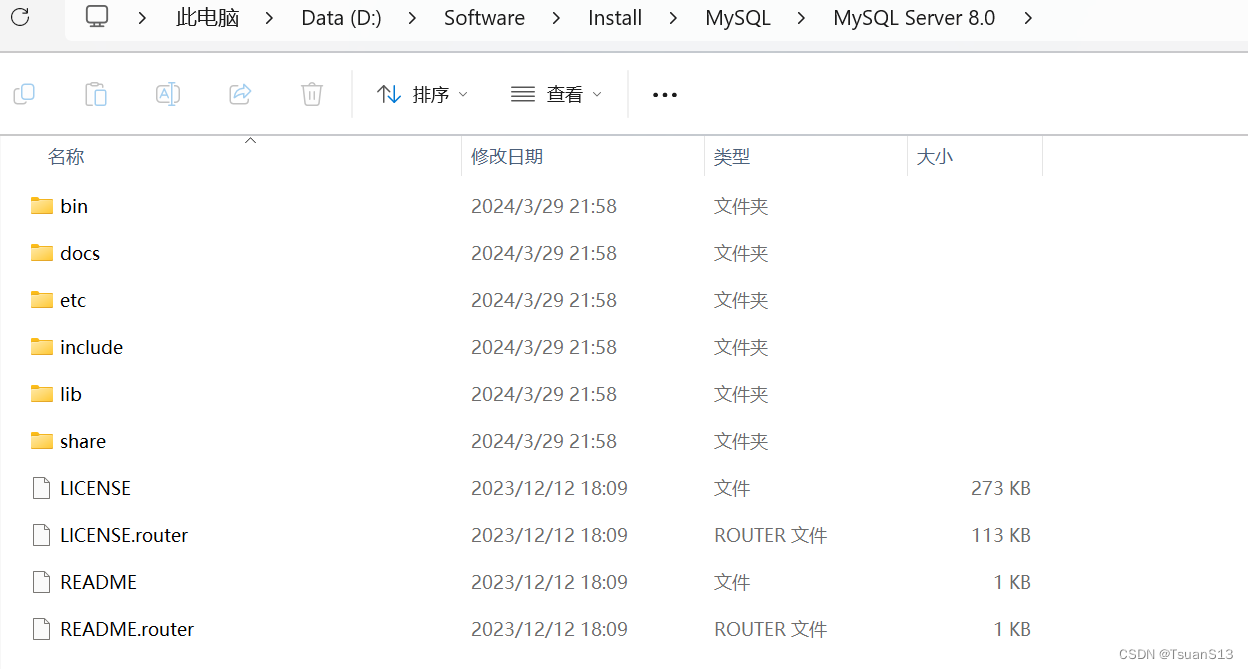Click the include folder icon

(x=42, y=347)
